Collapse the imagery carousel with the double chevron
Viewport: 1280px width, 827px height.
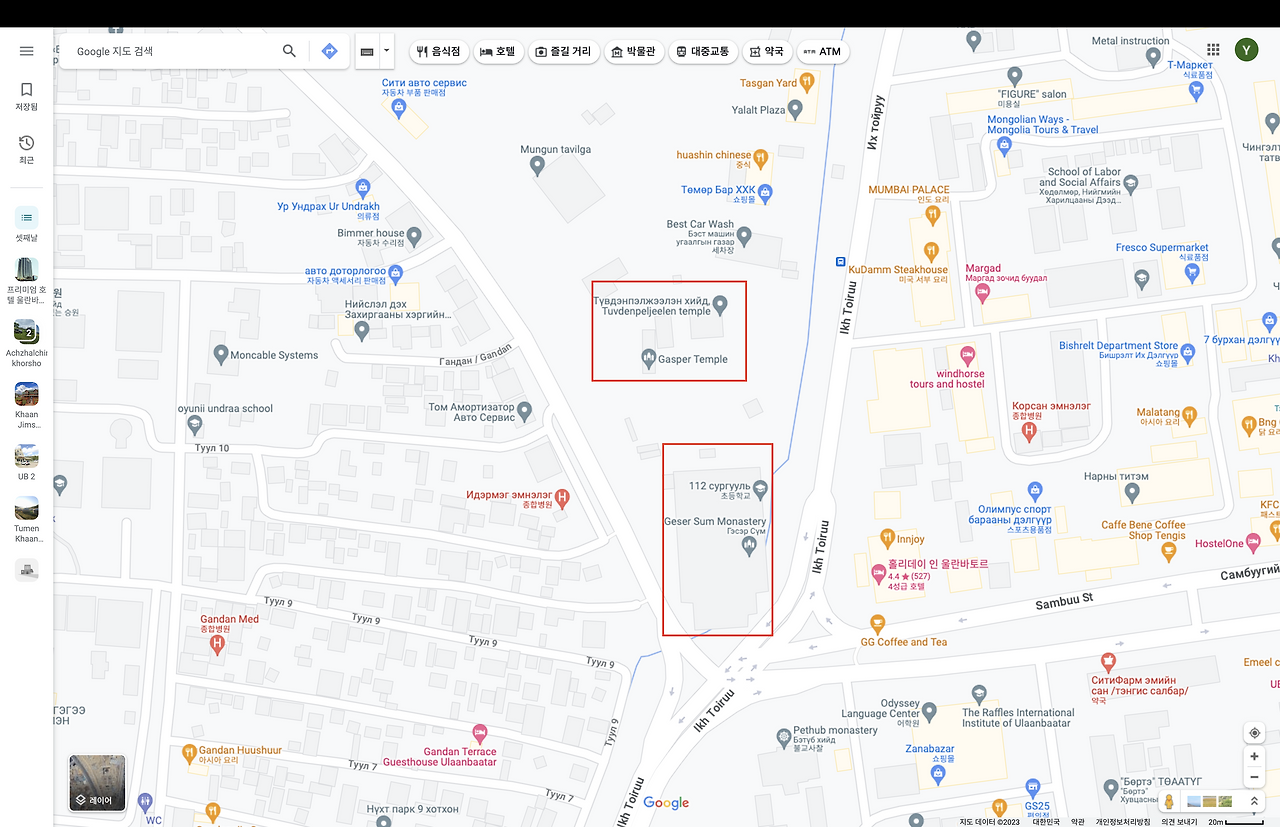1254,801
